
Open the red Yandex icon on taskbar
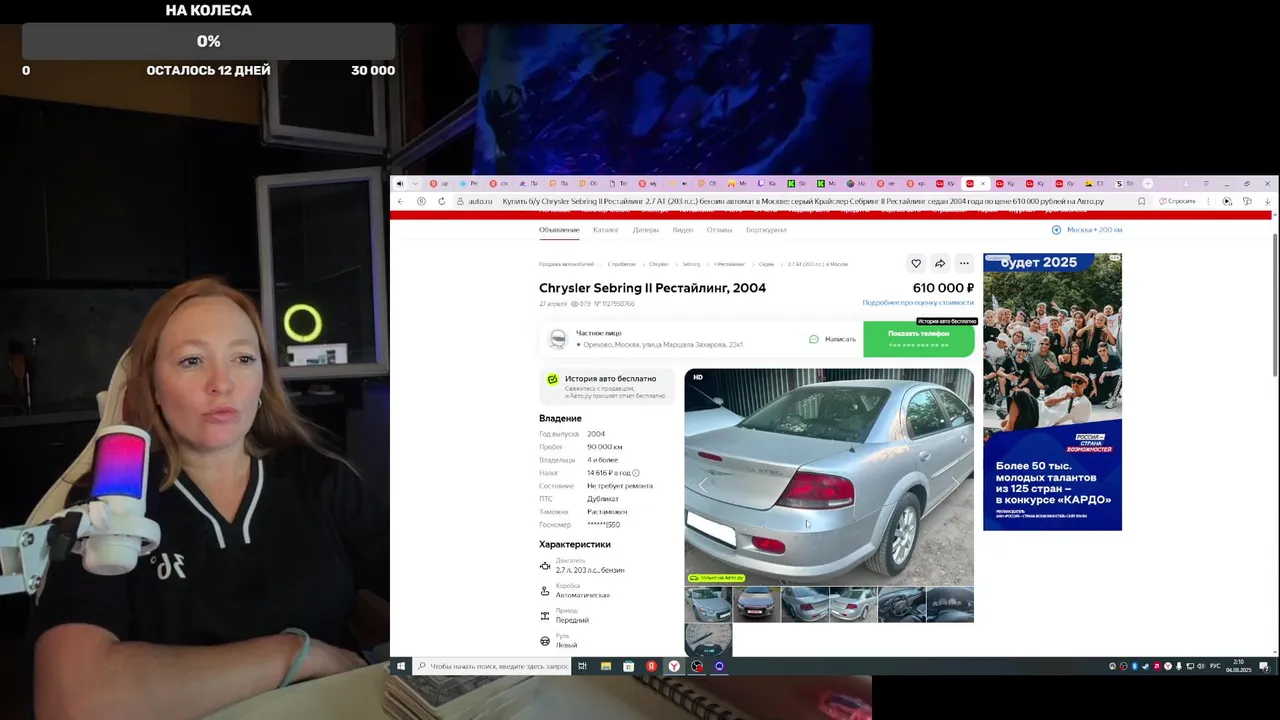pos(651,666)
